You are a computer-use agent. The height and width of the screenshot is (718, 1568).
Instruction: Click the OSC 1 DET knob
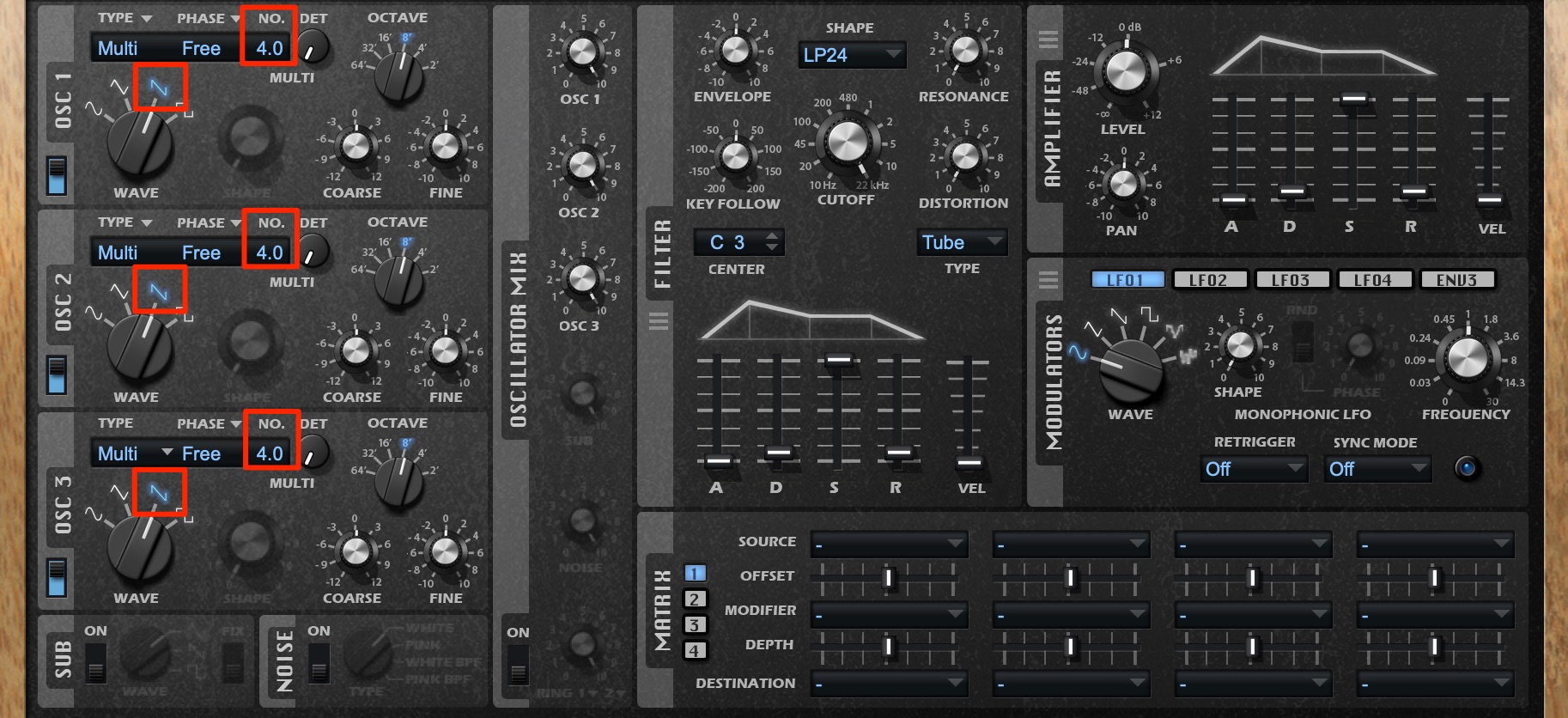[313, 47]
